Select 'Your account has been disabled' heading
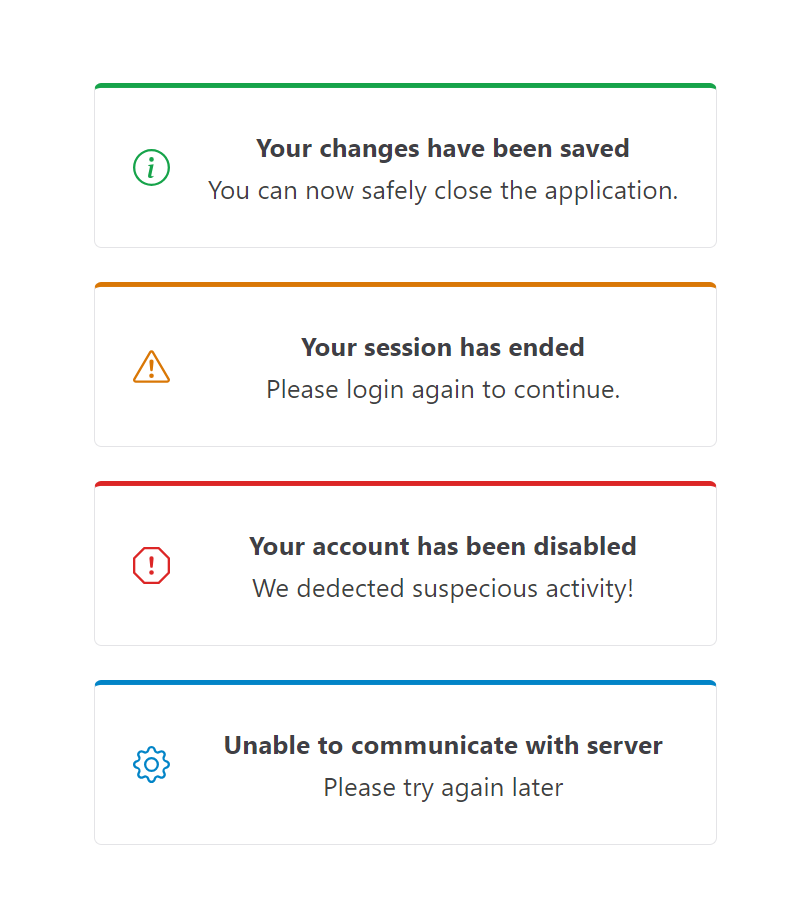 click(442, 547)
